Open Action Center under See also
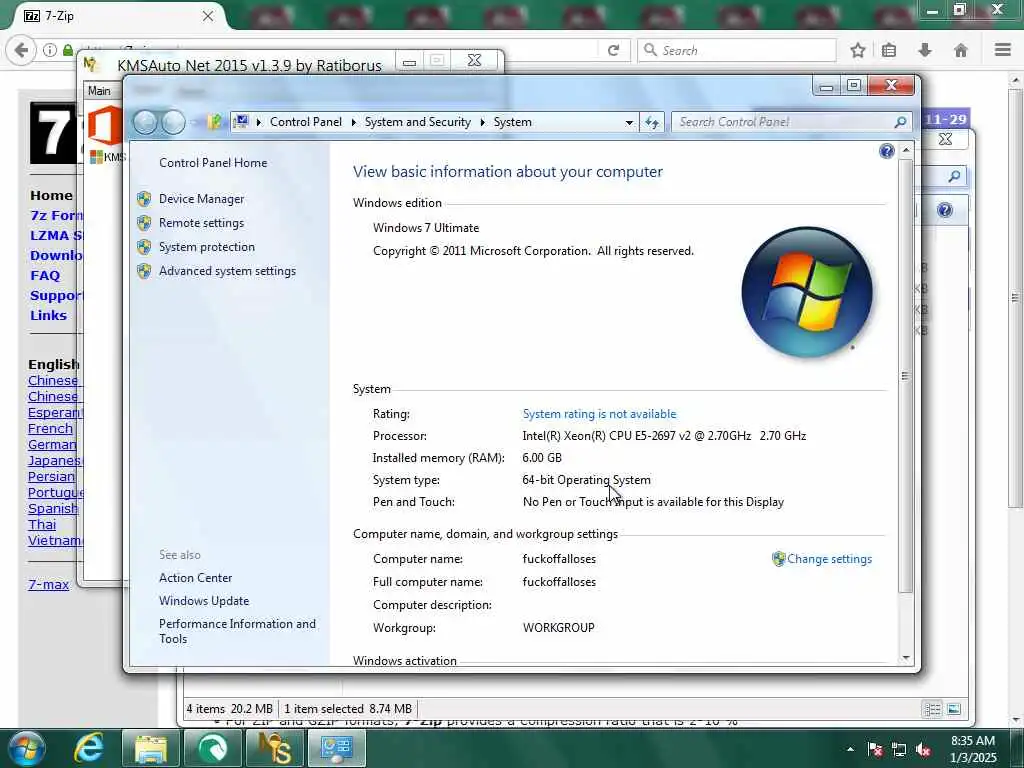The image size is (1024, 768). tap(195, 578)
